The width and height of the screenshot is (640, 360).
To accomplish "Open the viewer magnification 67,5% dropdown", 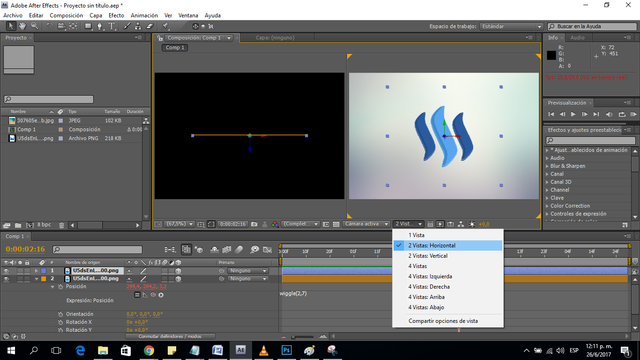I will [179, 224].
